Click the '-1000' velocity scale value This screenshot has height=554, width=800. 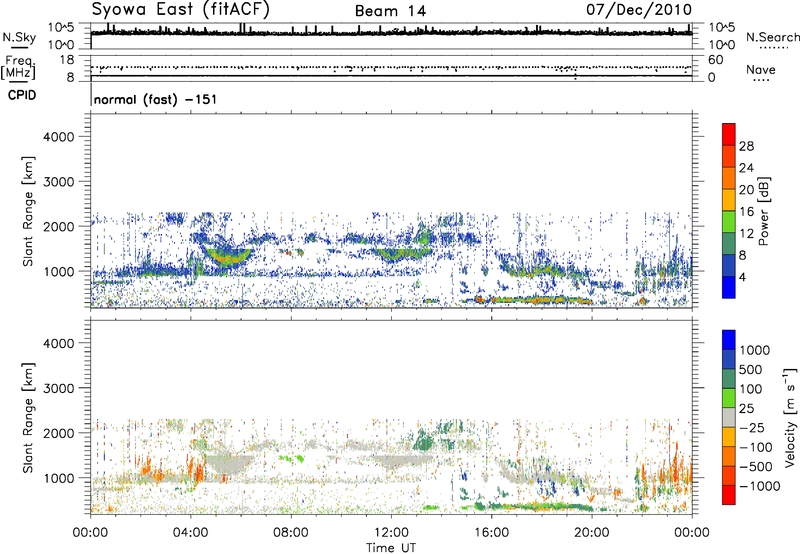coord(759,486)
